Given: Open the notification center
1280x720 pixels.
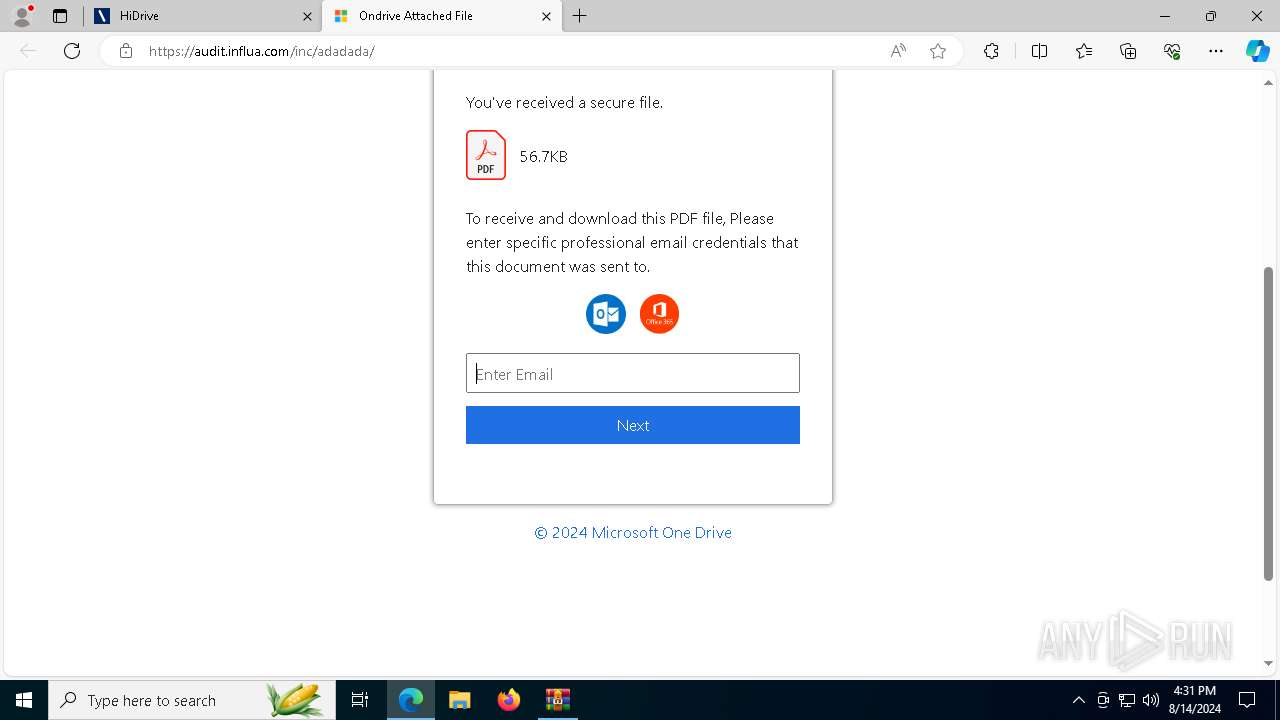Looking at the screenshot, I should coord(1248,700).
